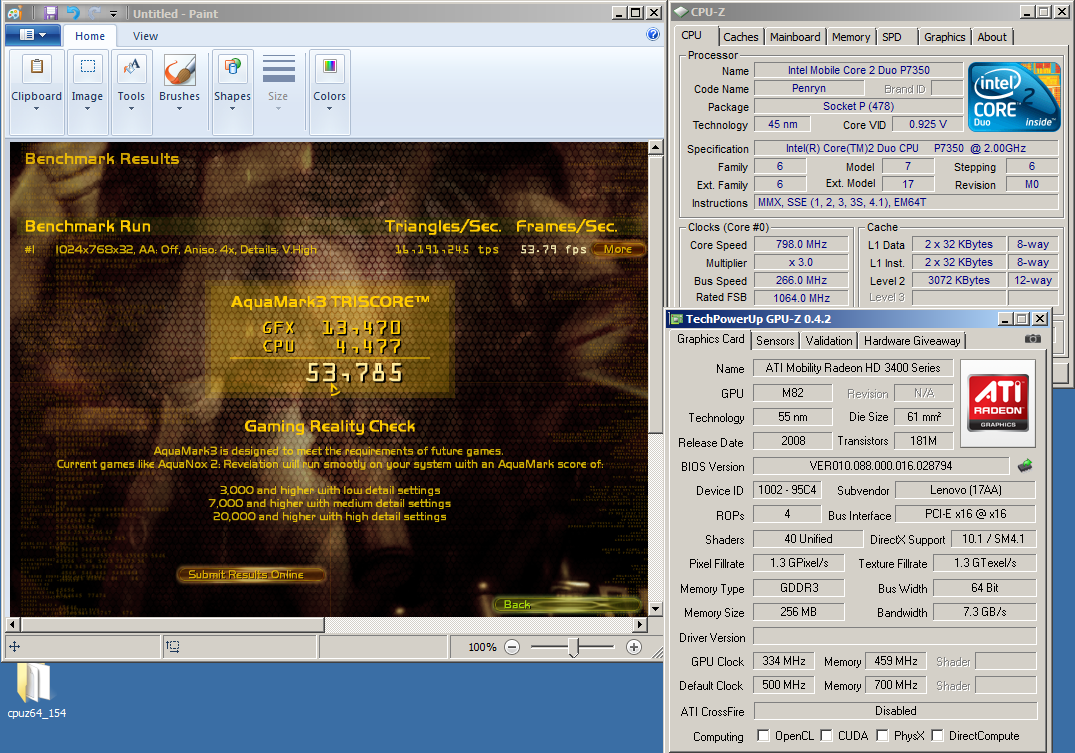Click the Paint horizontal scrollbar right arrow
Viewport: 1075px width, 753px height.
(x=640, y=624)
